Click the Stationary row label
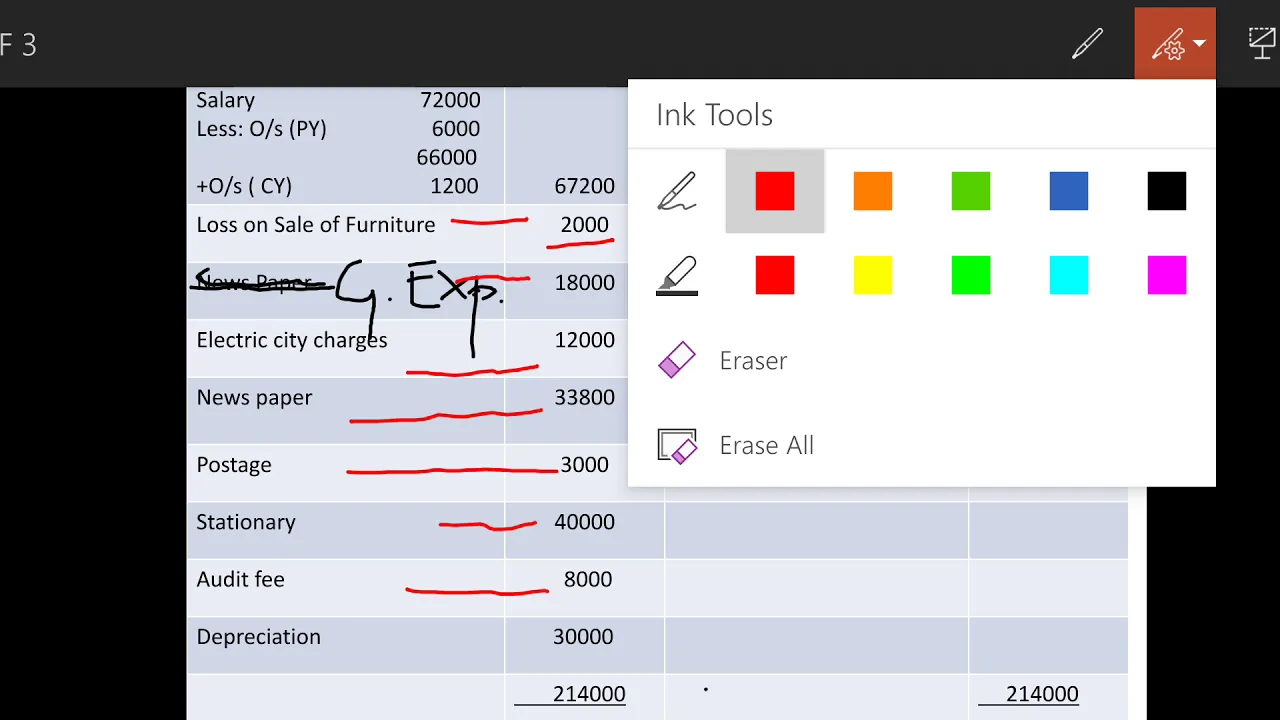The width and height of the screenshot is (1280, 720). [x=246, y=523]
